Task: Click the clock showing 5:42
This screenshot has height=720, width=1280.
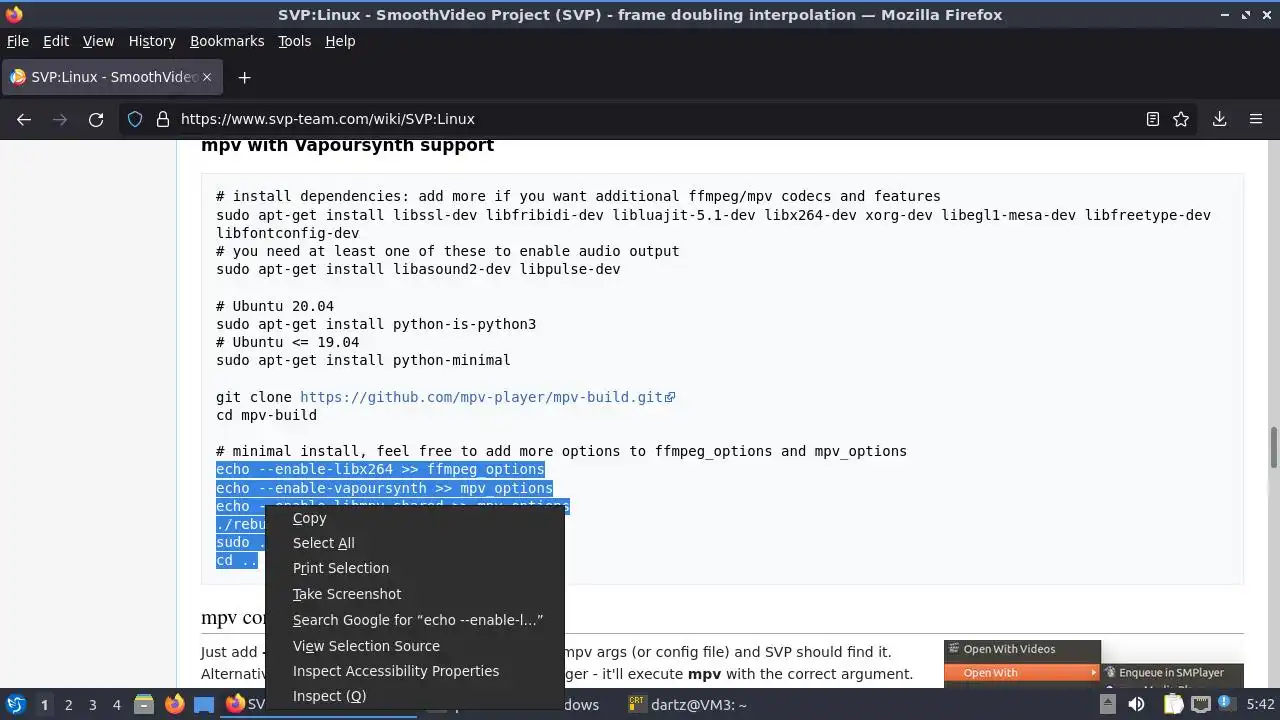Action: [x=1260, y=705]
